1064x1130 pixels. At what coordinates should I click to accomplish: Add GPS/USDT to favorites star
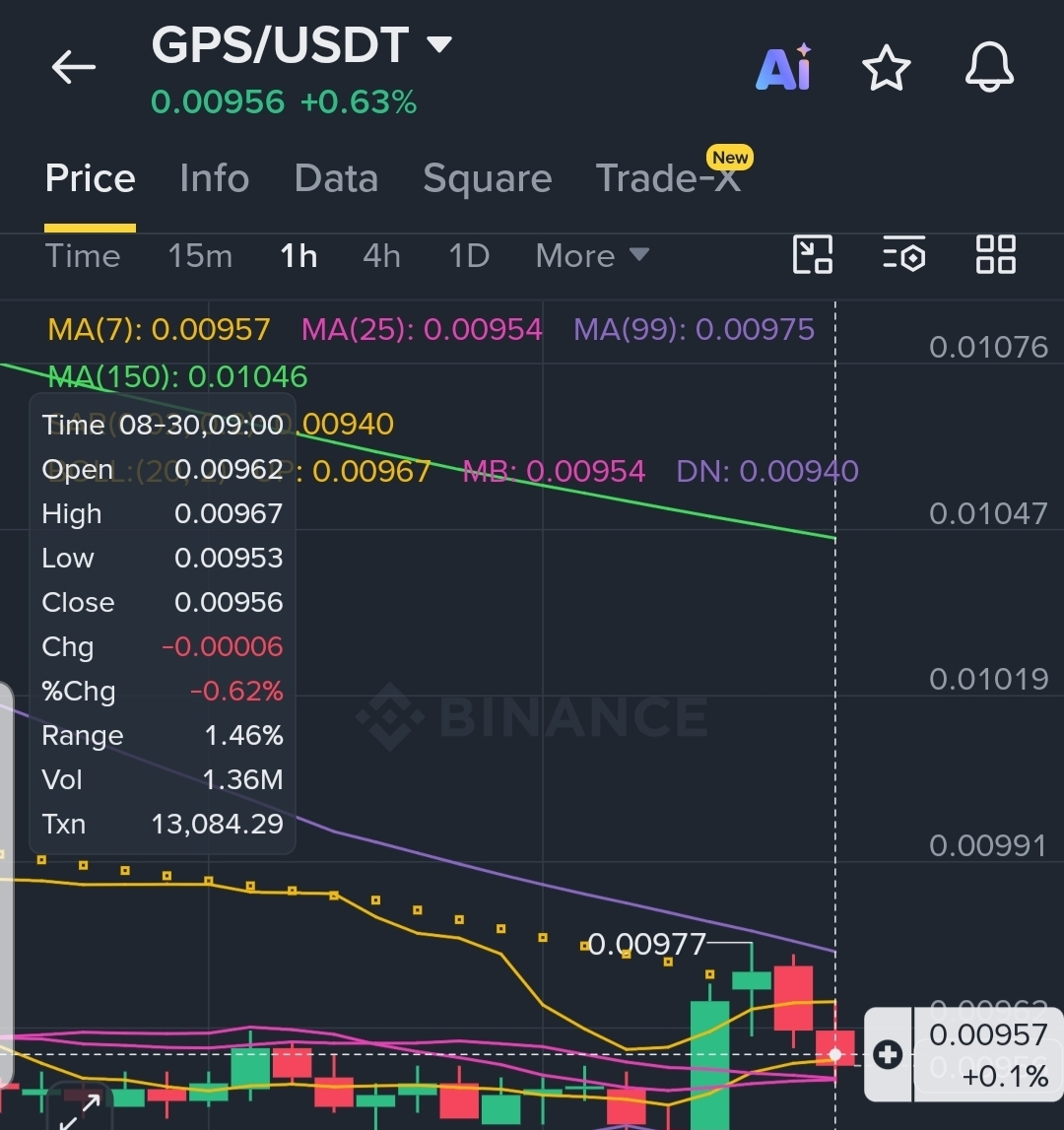tap(886, 68)
